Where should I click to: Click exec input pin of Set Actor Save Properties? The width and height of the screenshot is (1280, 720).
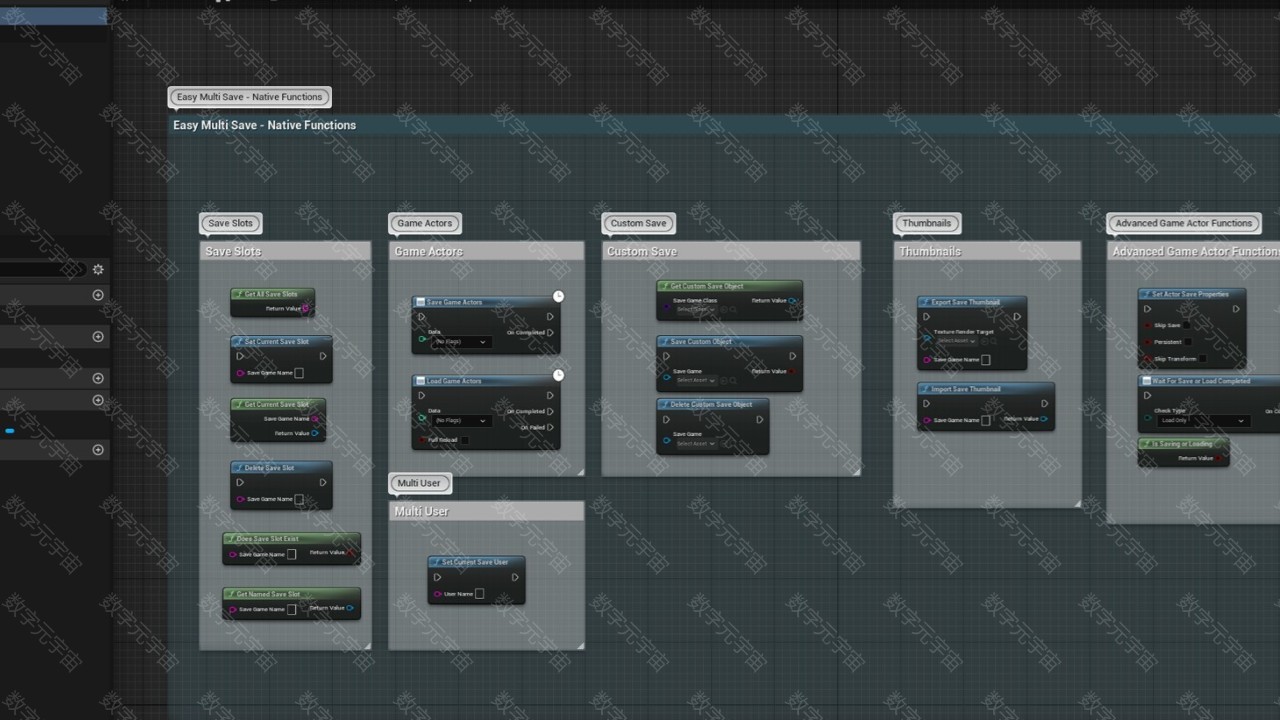(x=1148, y=309)
